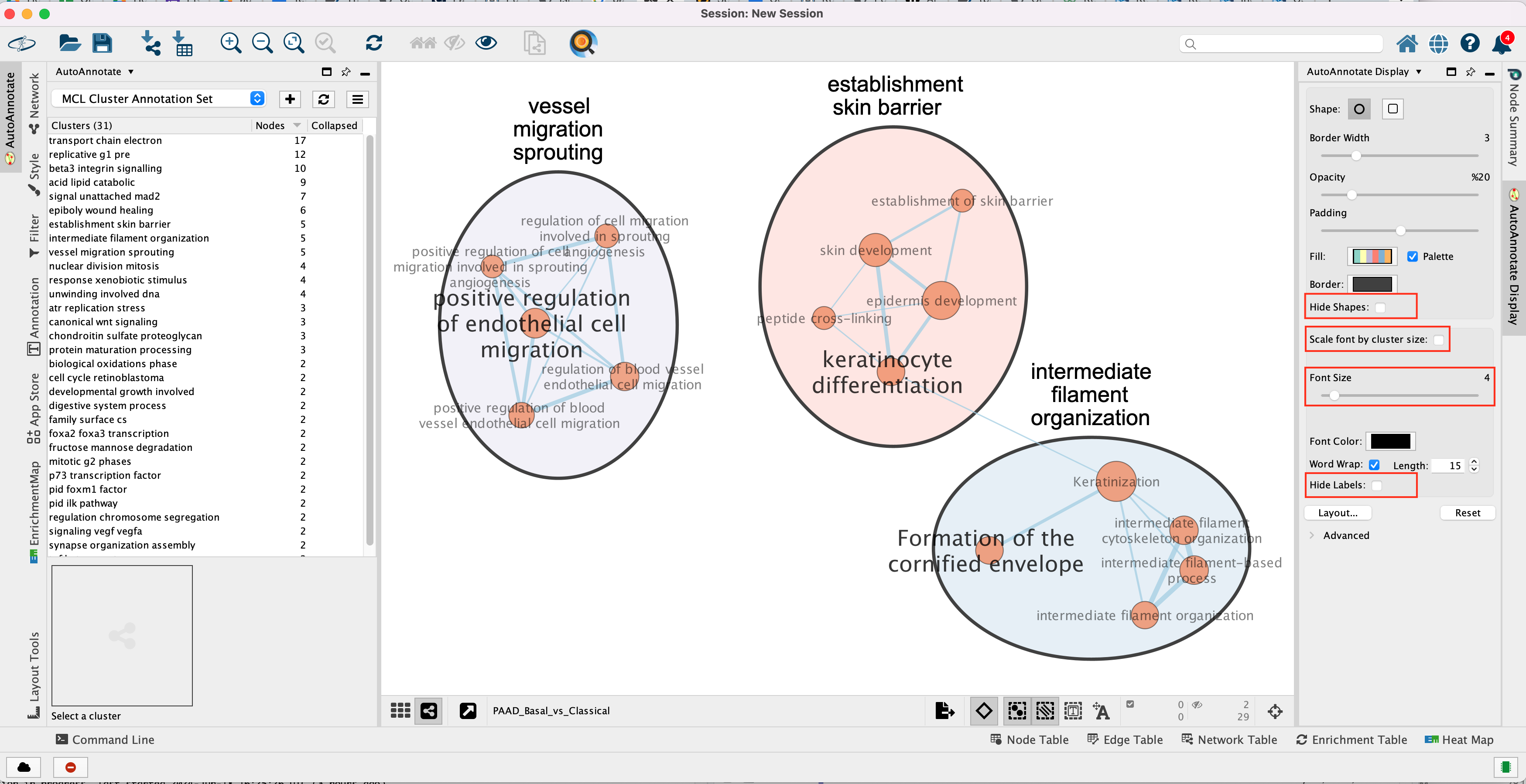The image size is (1526, 784).
Task: Open AutoAnnotate Display panel dropdown arrow
Action: (x=1418, y=72)
